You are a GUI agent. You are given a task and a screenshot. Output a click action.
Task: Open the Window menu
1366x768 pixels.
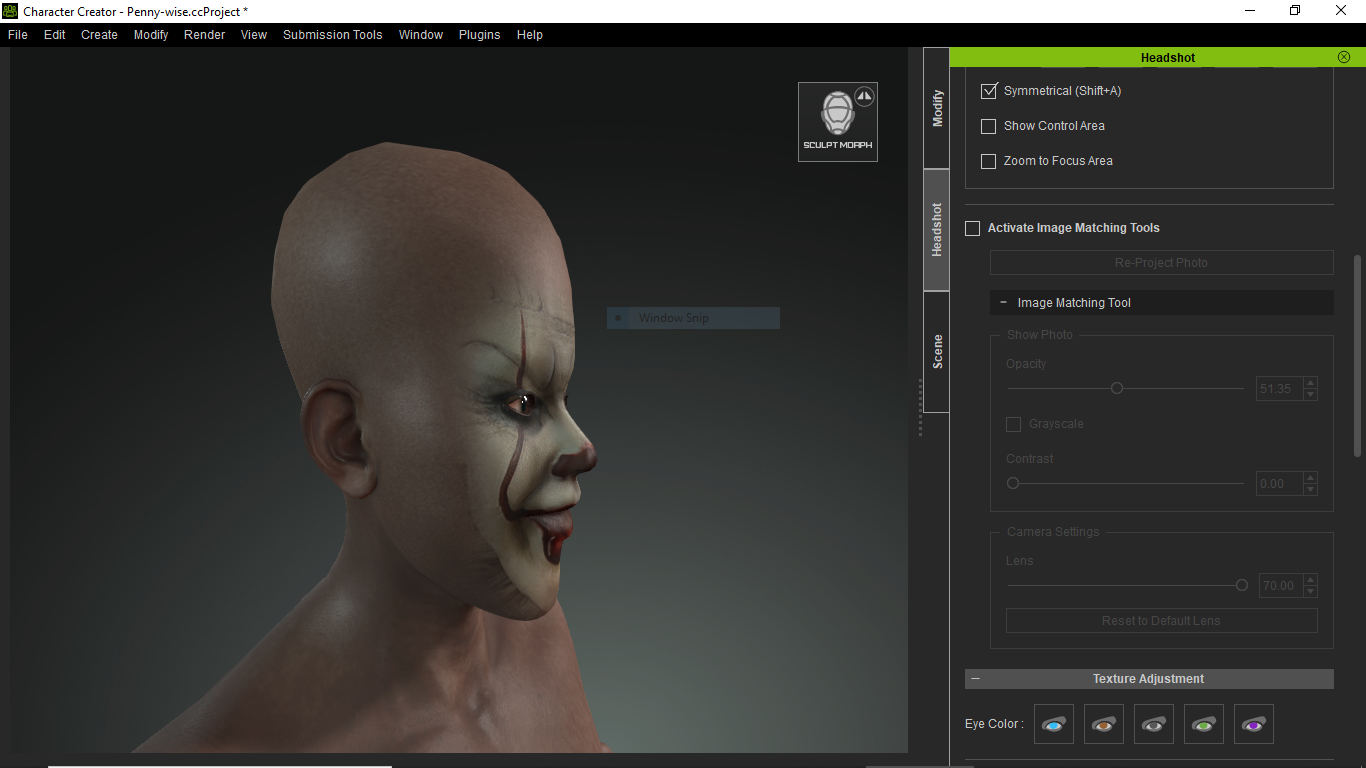point(421,35)
